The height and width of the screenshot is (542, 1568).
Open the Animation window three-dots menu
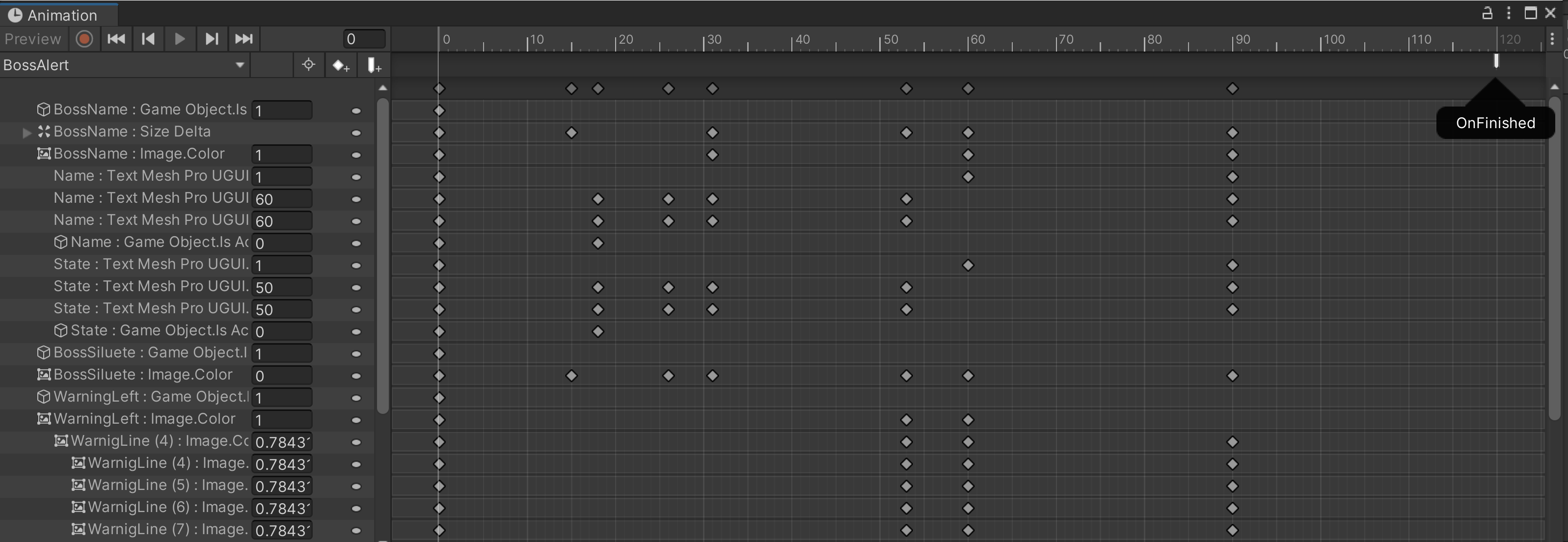pyautogui.click(x=1508, y=13)
